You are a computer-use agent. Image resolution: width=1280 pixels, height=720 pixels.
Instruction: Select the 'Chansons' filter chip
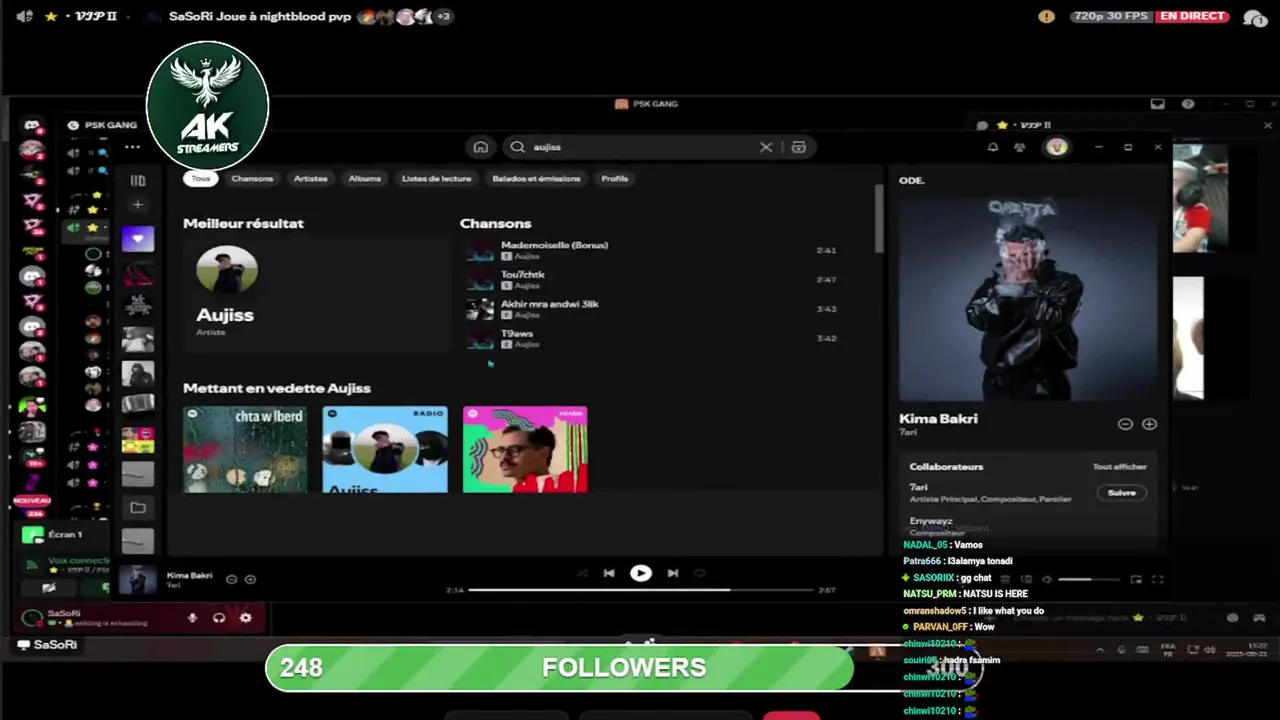tap(252, 178)
